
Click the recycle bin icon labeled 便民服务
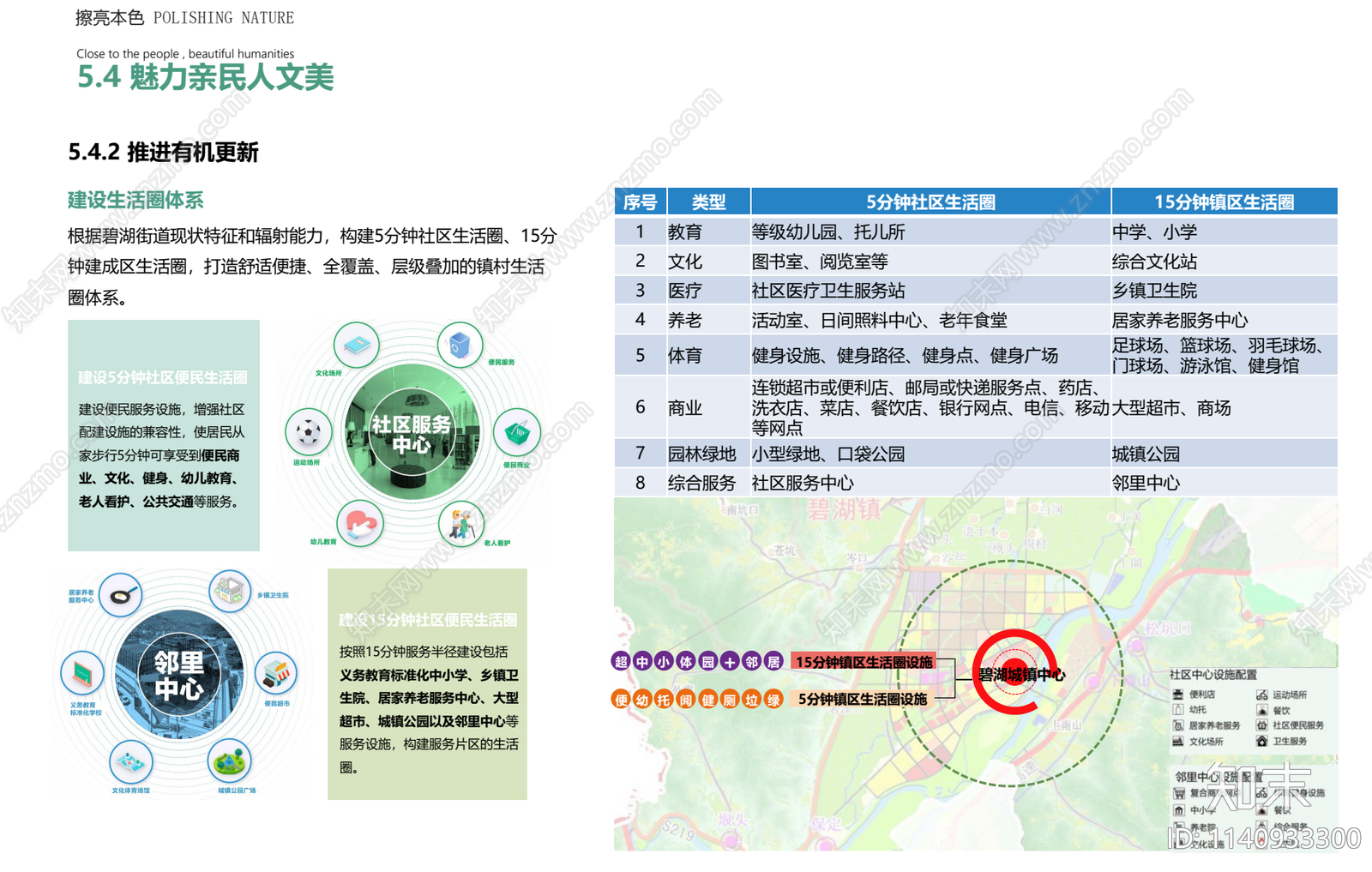tap(460, 345)
